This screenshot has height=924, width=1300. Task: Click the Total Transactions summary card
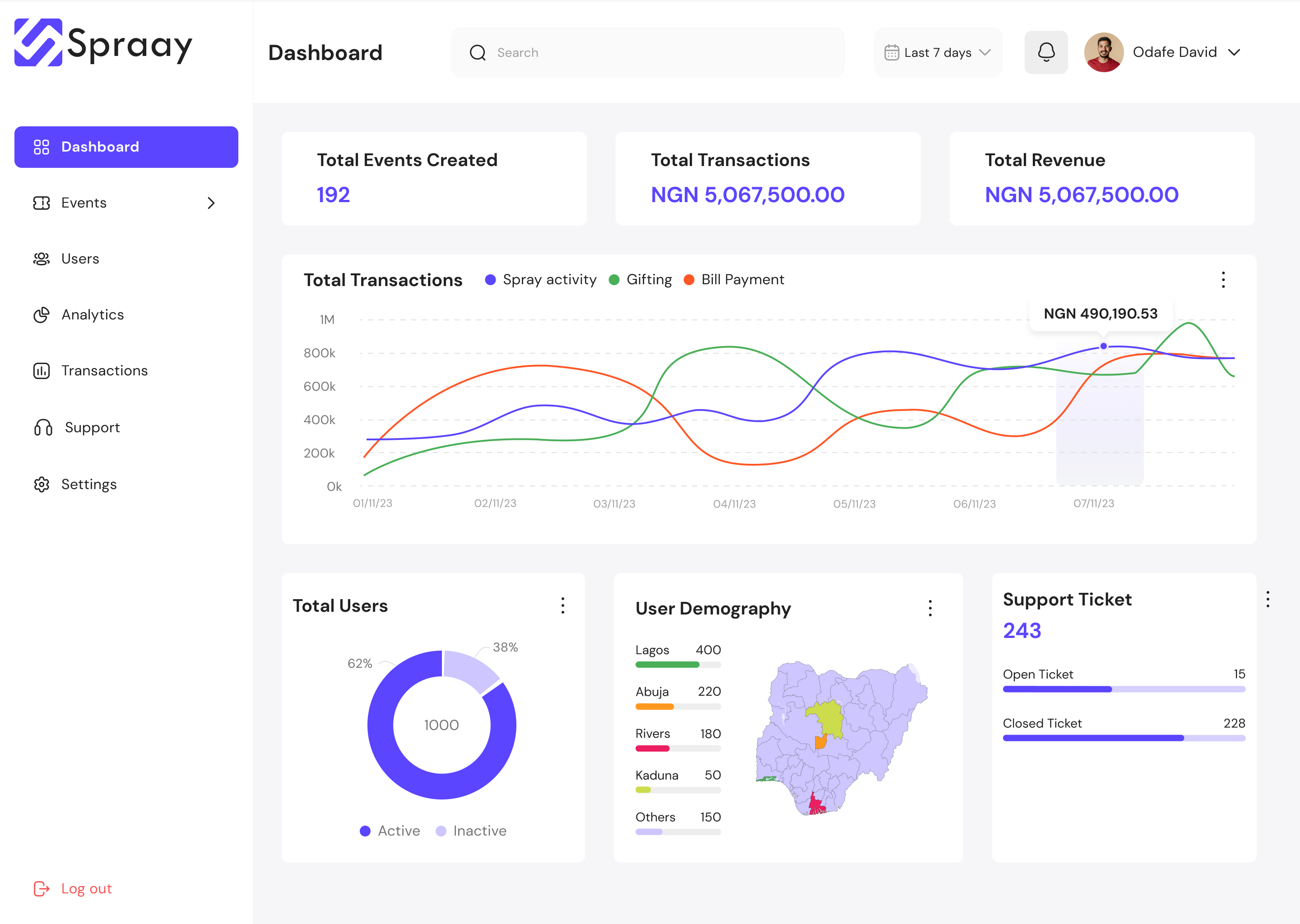(x=768, y=179)
